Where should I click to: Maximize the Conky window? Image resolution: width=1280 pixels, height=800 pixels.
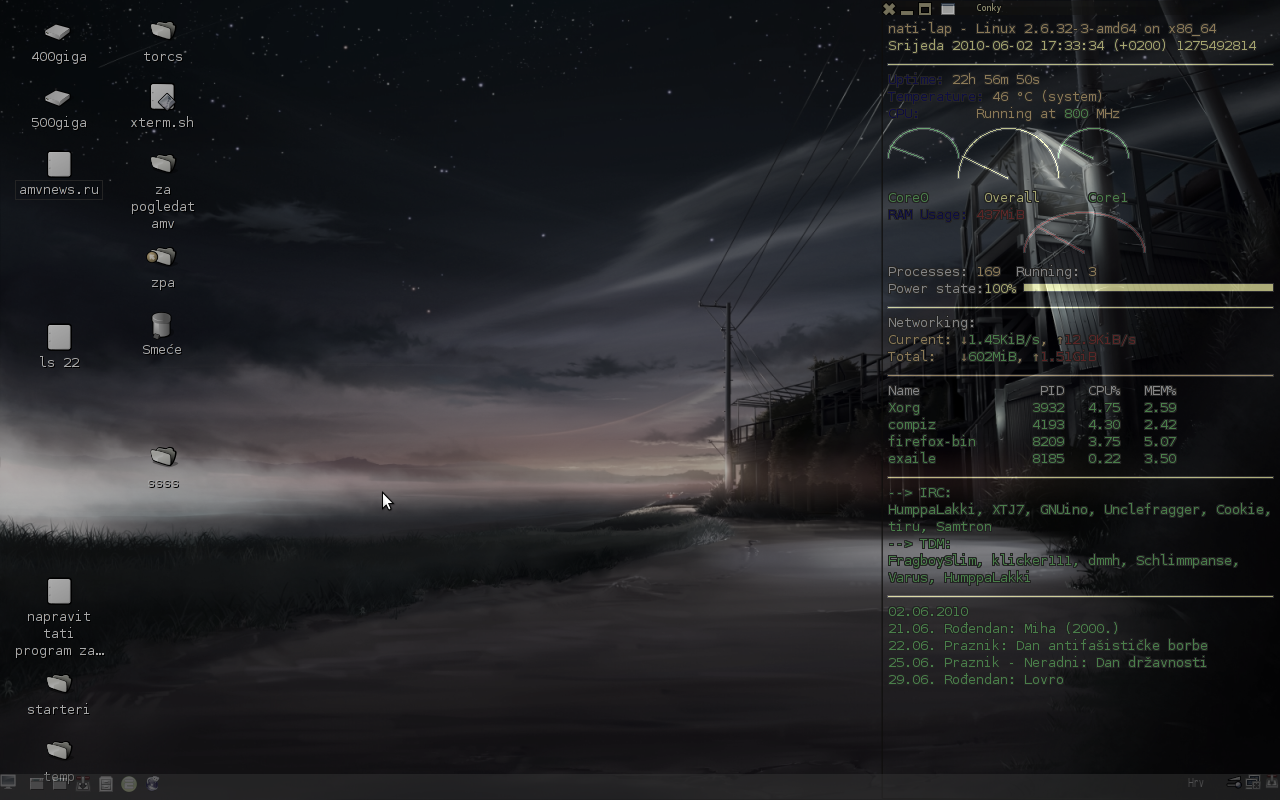(925, 9)
